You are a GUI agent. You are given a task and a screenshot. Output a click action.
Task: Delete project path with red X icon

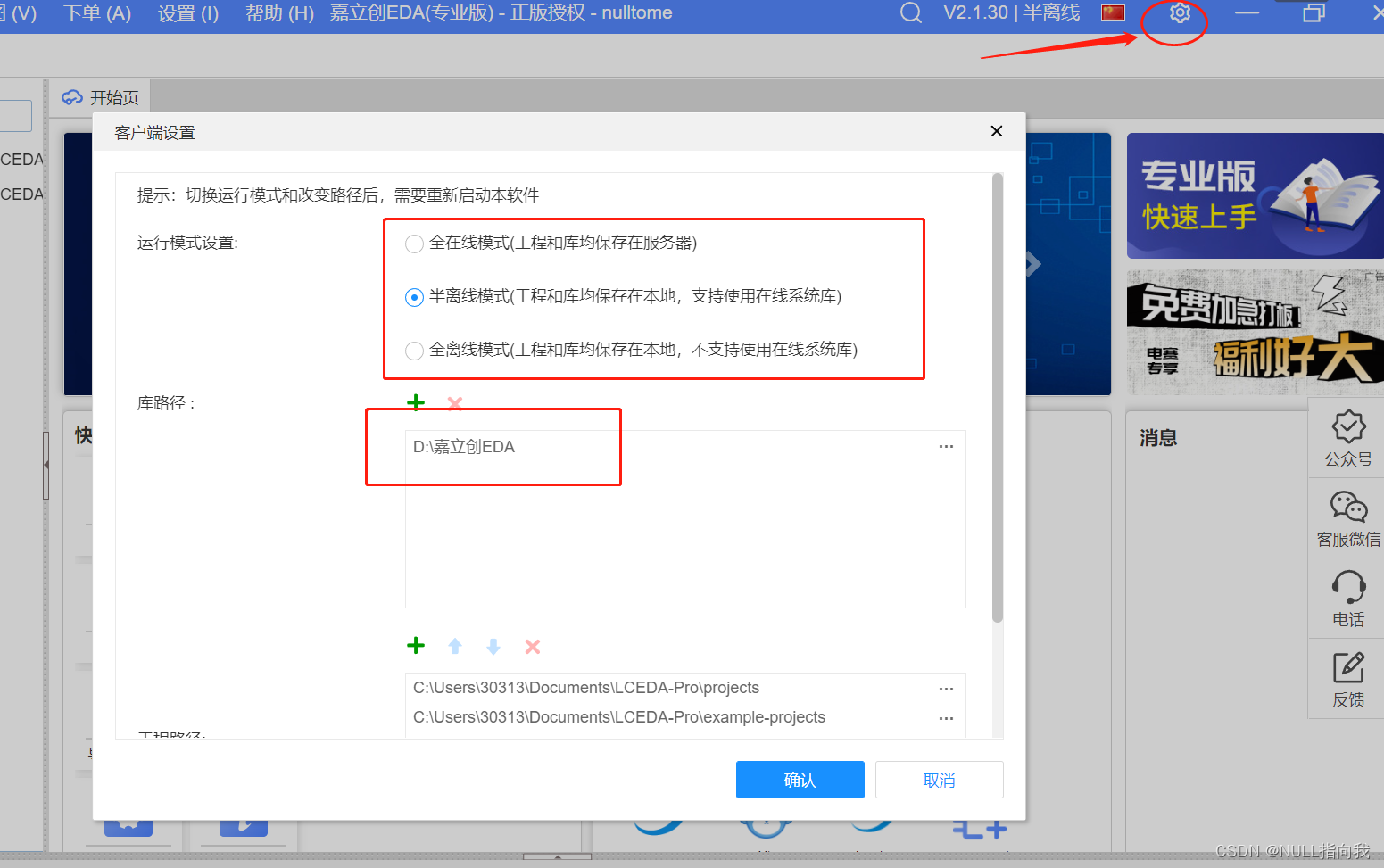[533, 646]
